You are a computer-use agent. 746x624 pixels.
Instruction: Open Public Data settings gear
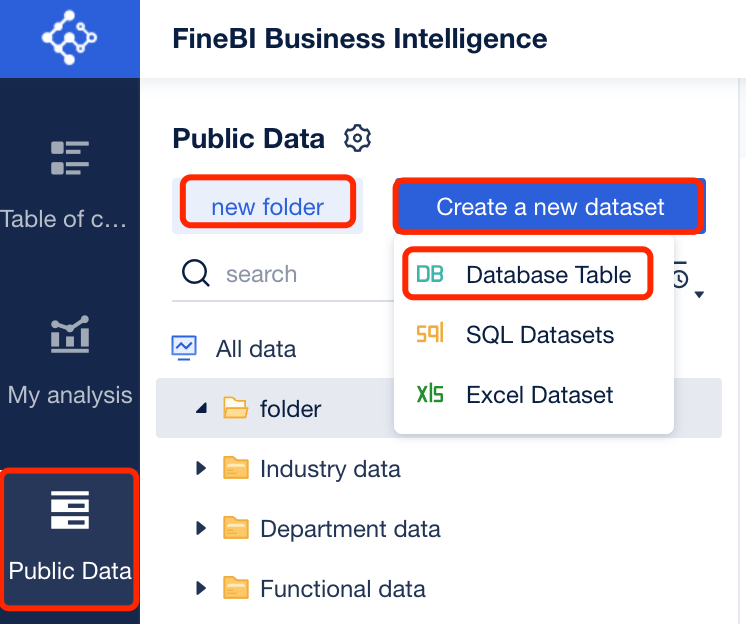(357, 138)
